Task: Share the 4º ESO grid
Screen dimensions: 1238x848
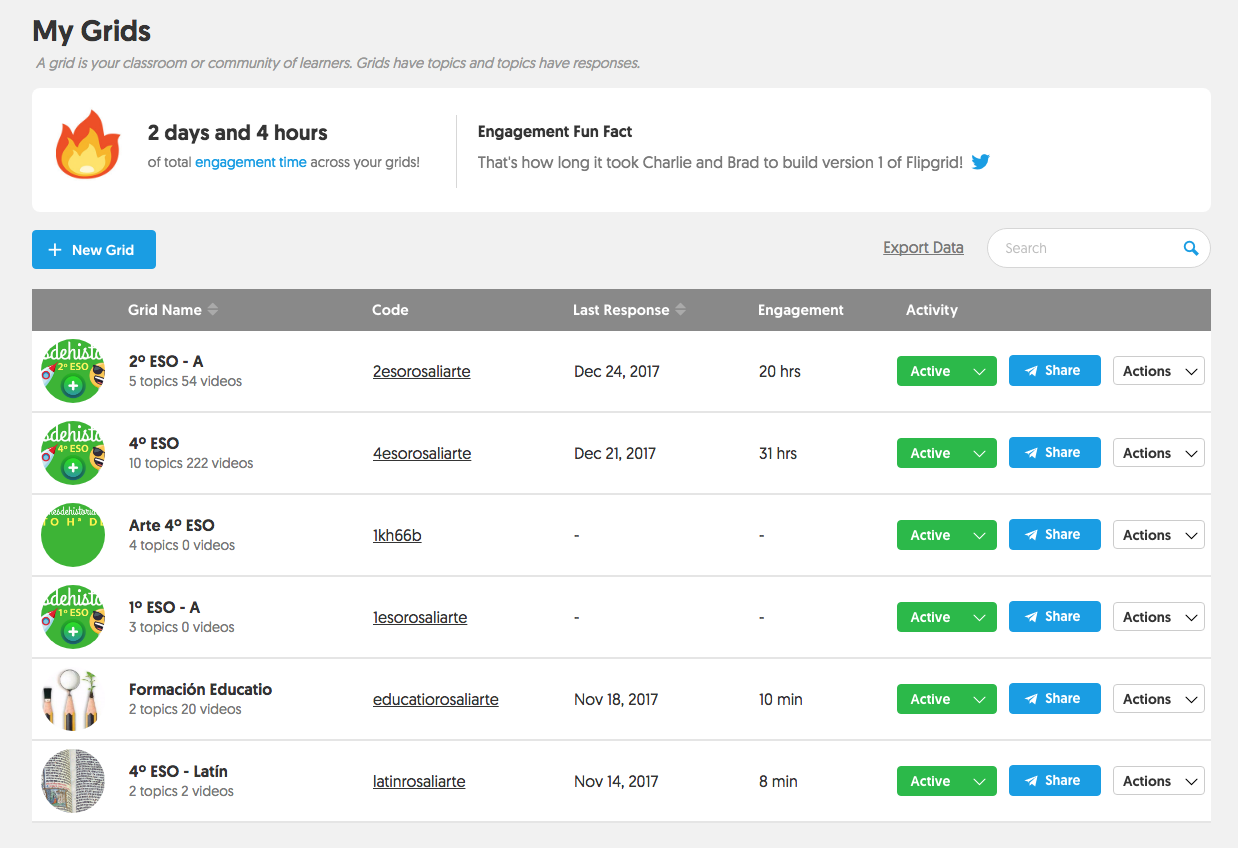Action: tap(1054, 453)
